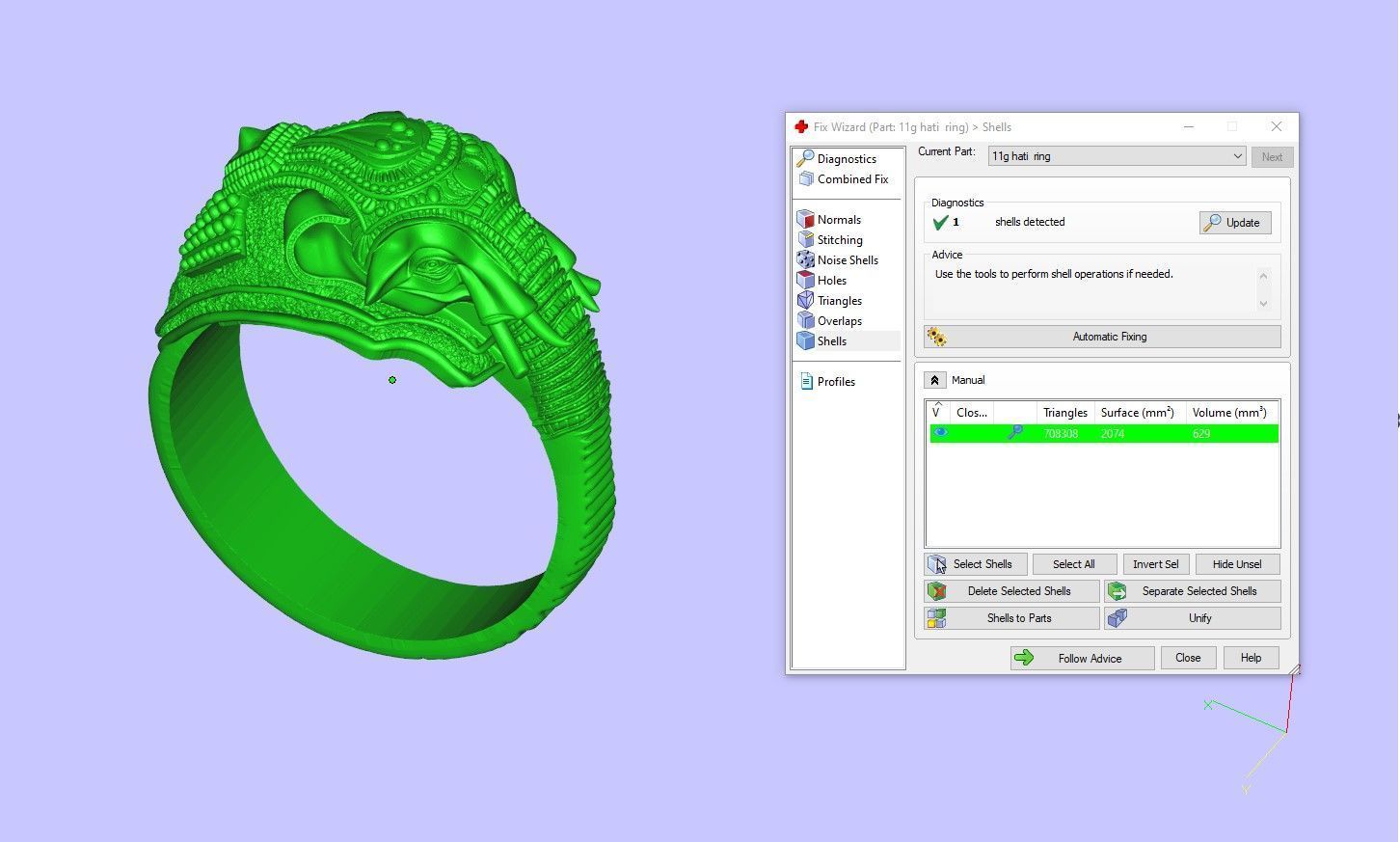Select the 708308 triangles cell
Viewport: 1400px width, 842px height.
pyautogui.click(x=1061, y=434)
